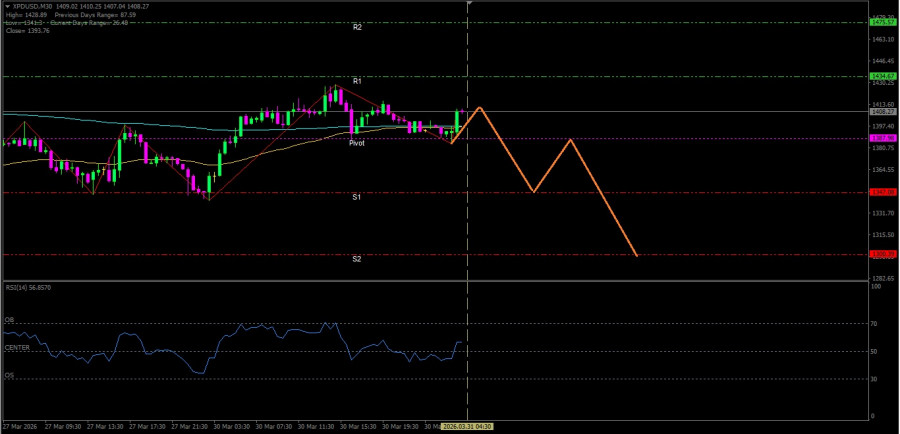
Task: Select the R2 resistance level label
Action: coord(357,28)
